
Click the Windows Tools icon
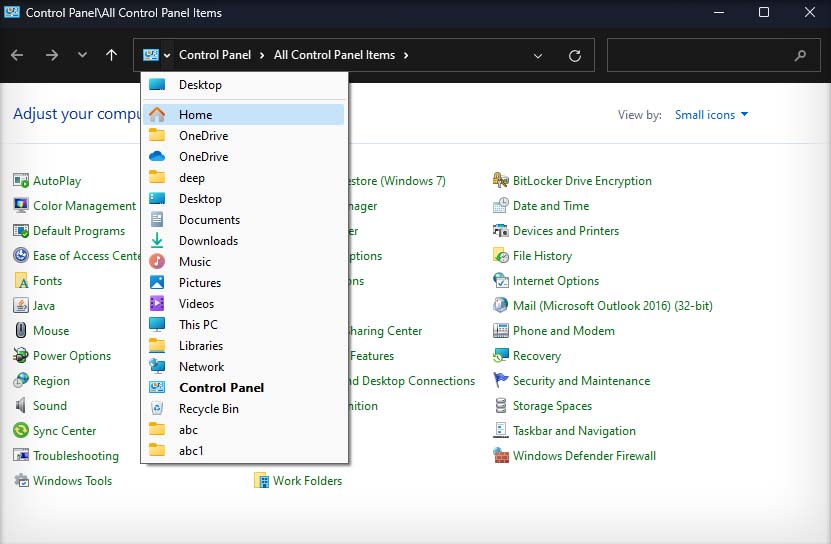(x=21, y=480)
